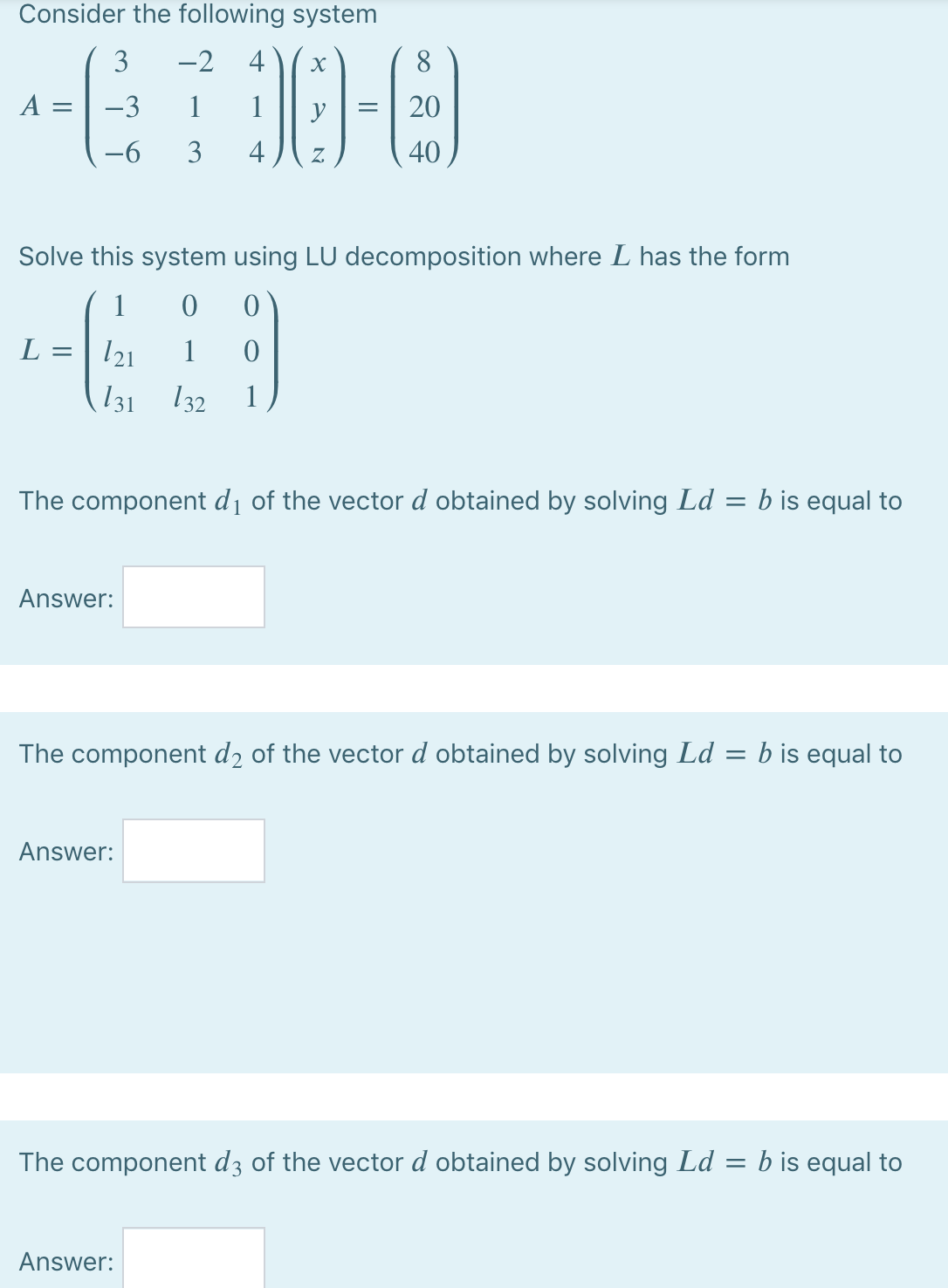Viewport: 948px width, 1288px height.
Task: Click the d2 Answer input field
Action: coord(194,851)
